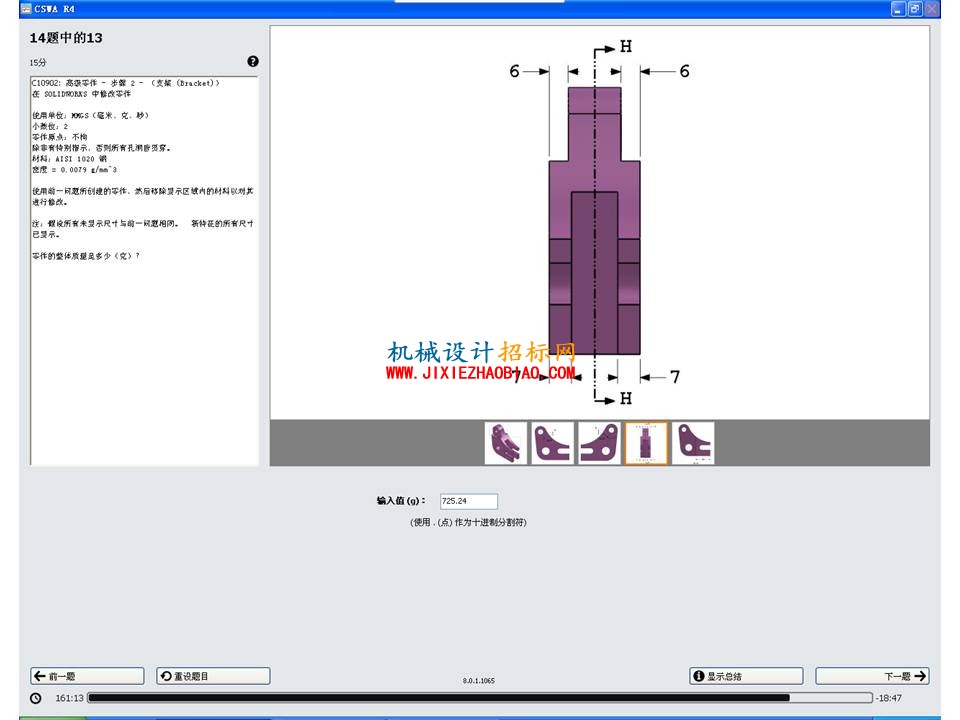Click the exam time progress bar

tap(480, 697)
